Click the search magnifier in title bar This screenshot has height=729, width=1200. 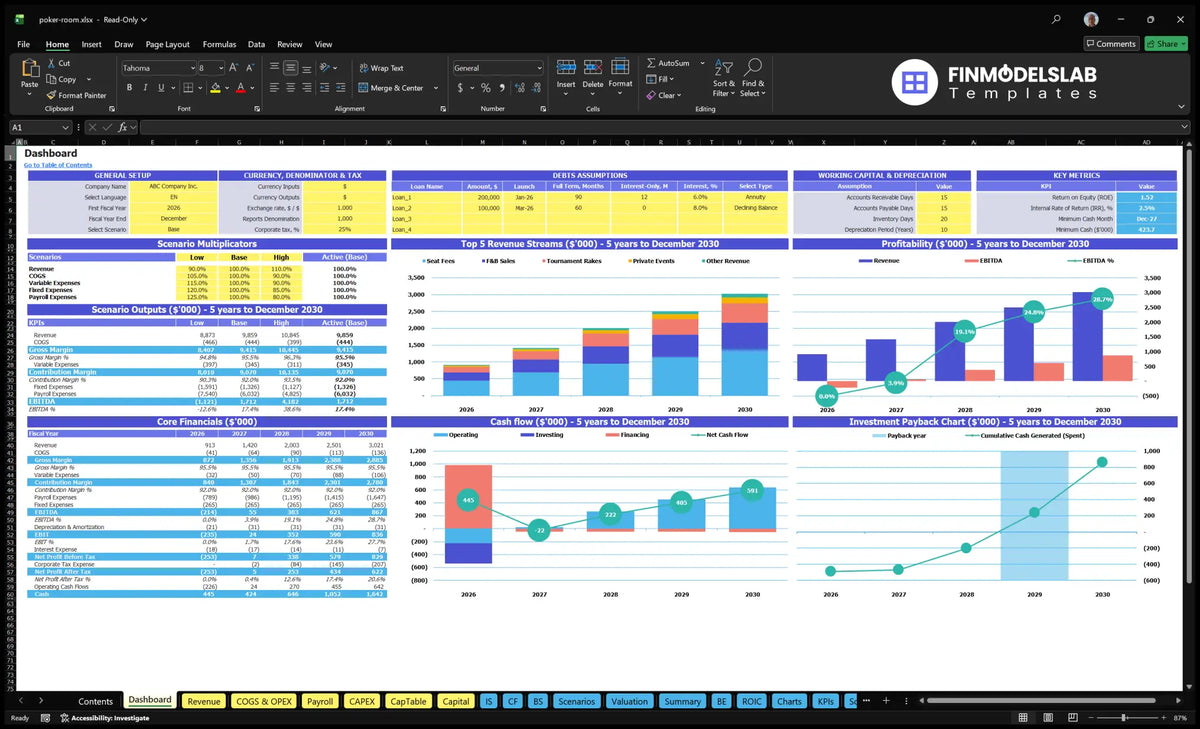tap(1057, 19)
